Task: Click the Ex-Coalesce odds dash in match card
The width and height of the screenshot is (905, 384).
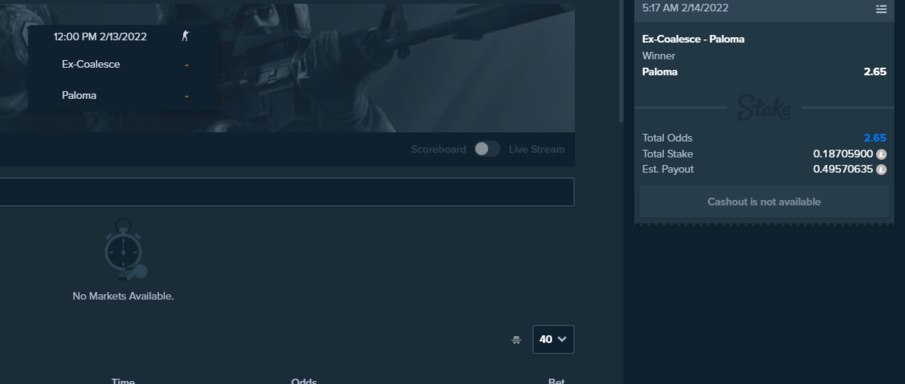Action: coord(186,65)
